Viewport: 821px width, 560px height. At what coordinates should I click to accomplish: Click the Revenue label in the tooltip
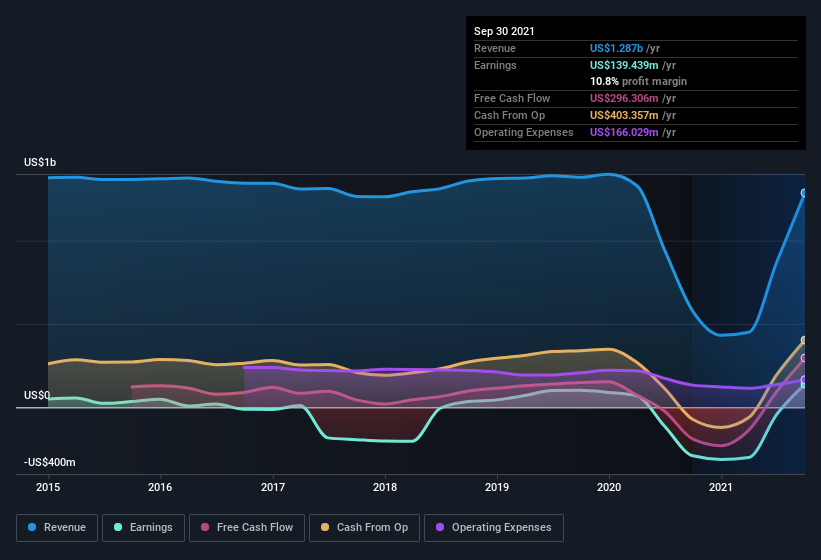tap(495, 48)
